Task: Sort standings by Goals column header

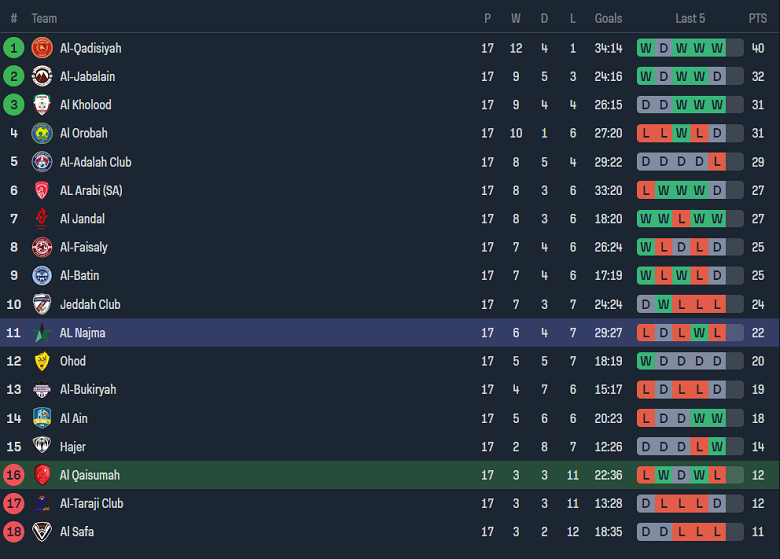Action: [x=608, y=18]
